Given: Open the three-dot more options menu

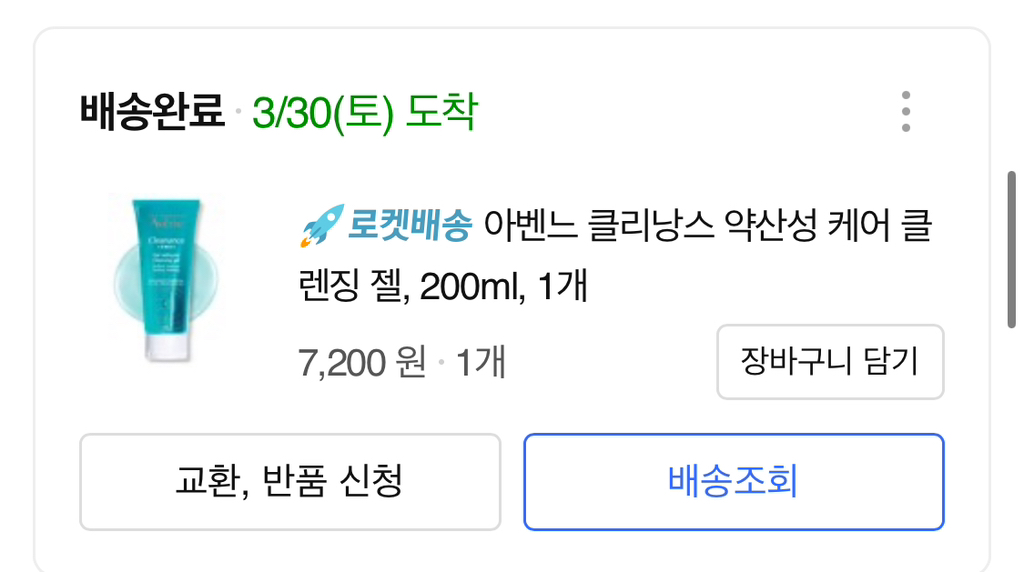Looking at the screenshot, I should [x=905, y=111].
